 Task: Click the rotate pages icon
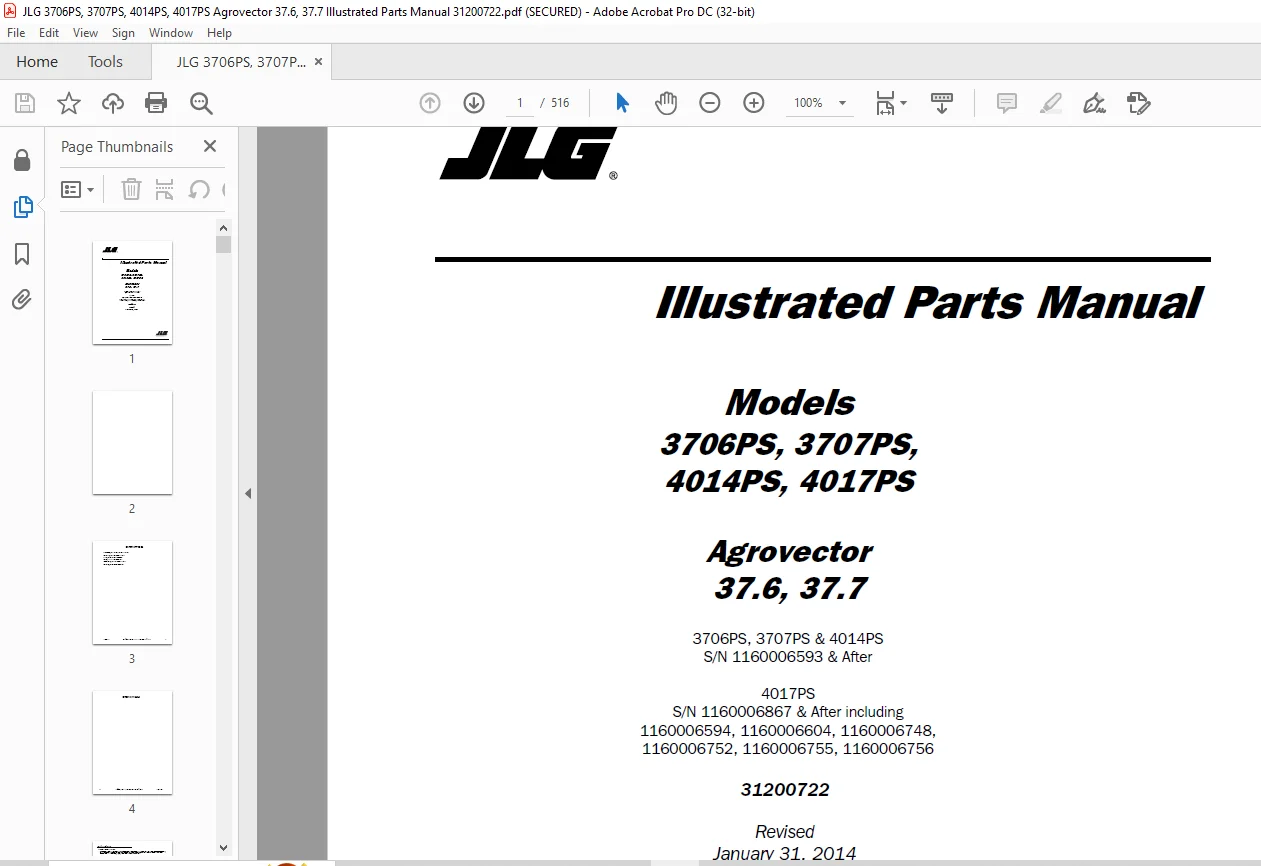click(199, 189)
